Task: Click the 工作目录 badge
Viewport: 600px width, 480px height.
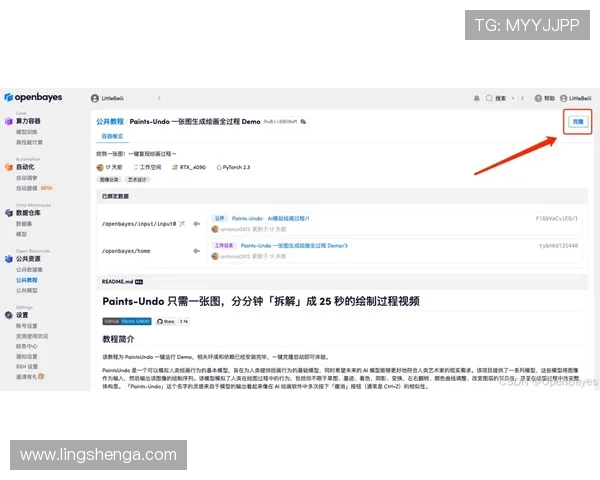Action: (224, 246)
